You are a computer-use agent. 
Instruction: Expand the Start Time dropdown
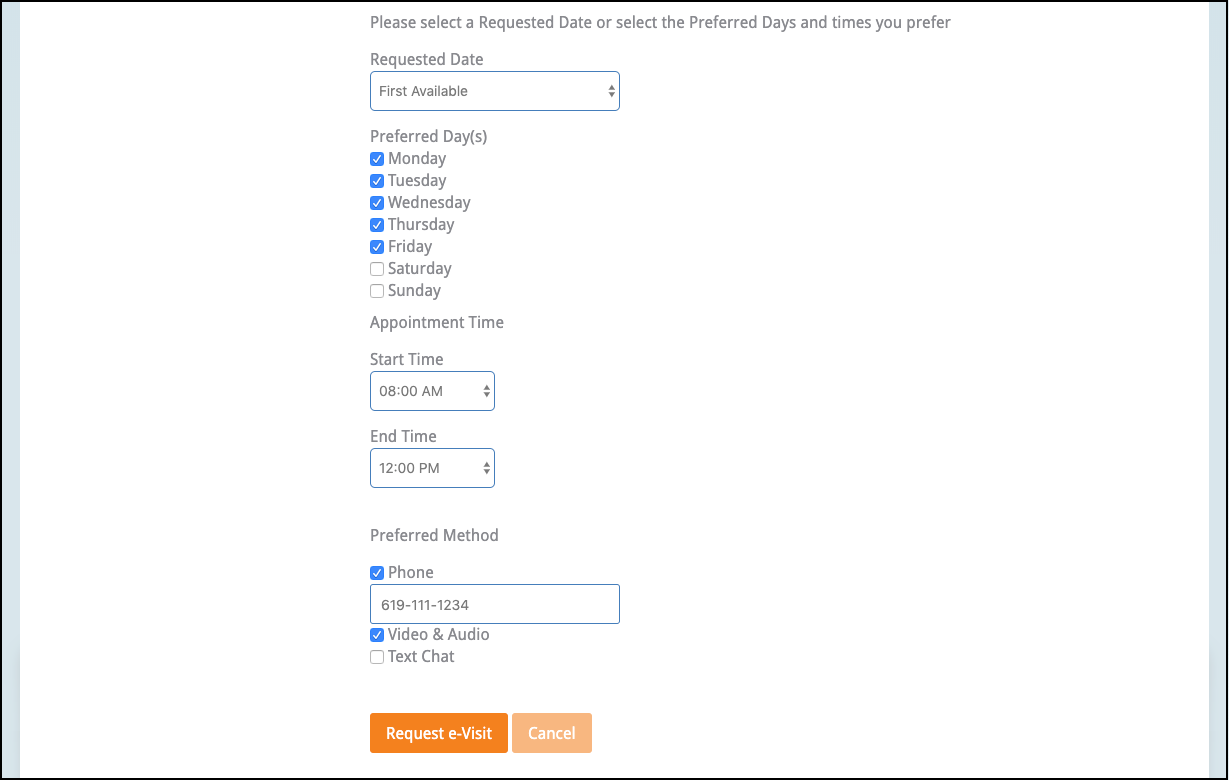[431, 391]
